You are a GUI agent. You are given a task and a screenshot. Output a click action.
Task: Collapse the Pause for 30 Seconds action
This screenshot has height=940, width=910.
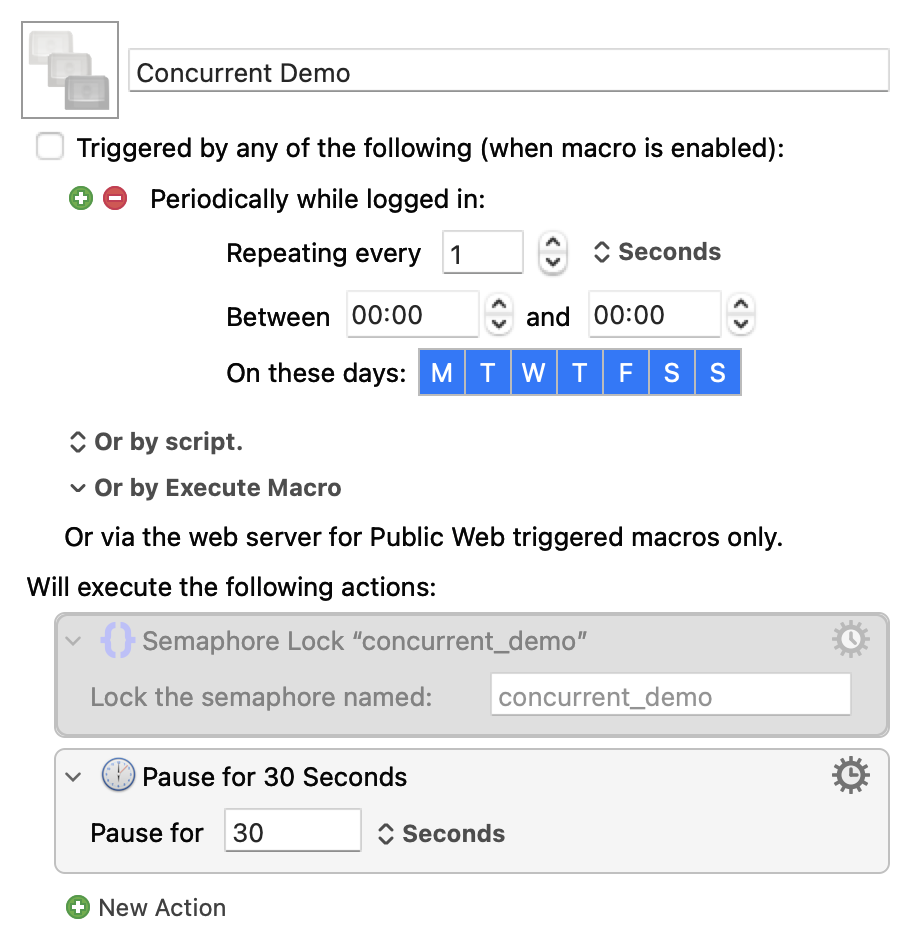[x=73, y=777]
